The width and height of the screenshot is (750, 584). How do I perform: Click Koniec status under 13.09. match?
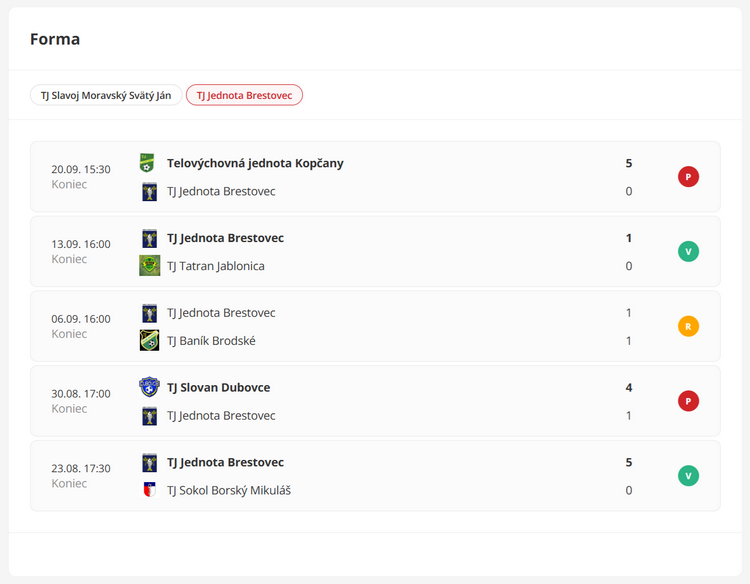(x=69, y=259)
